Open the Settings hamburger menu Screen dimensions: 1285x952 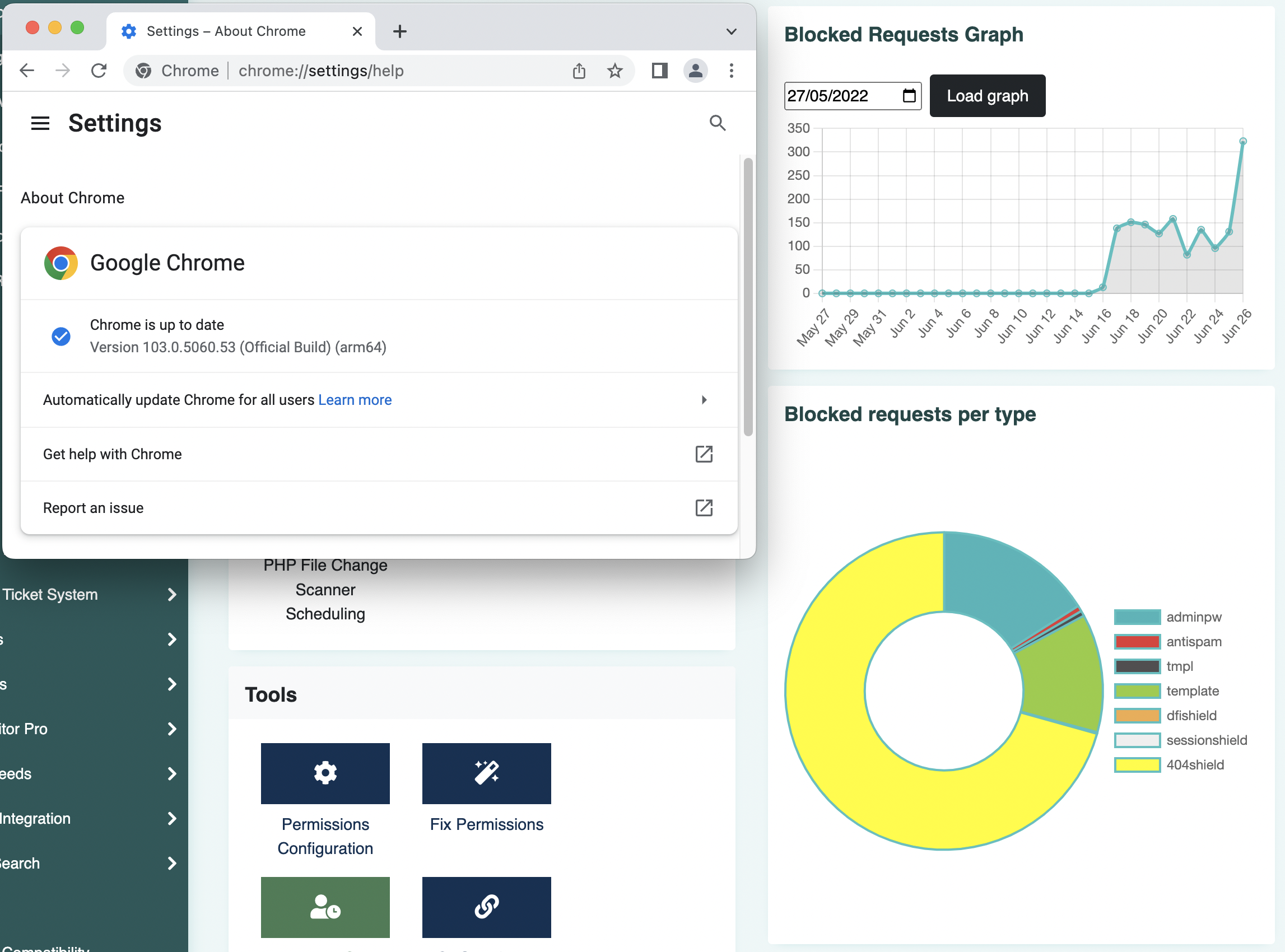[40, 123]
